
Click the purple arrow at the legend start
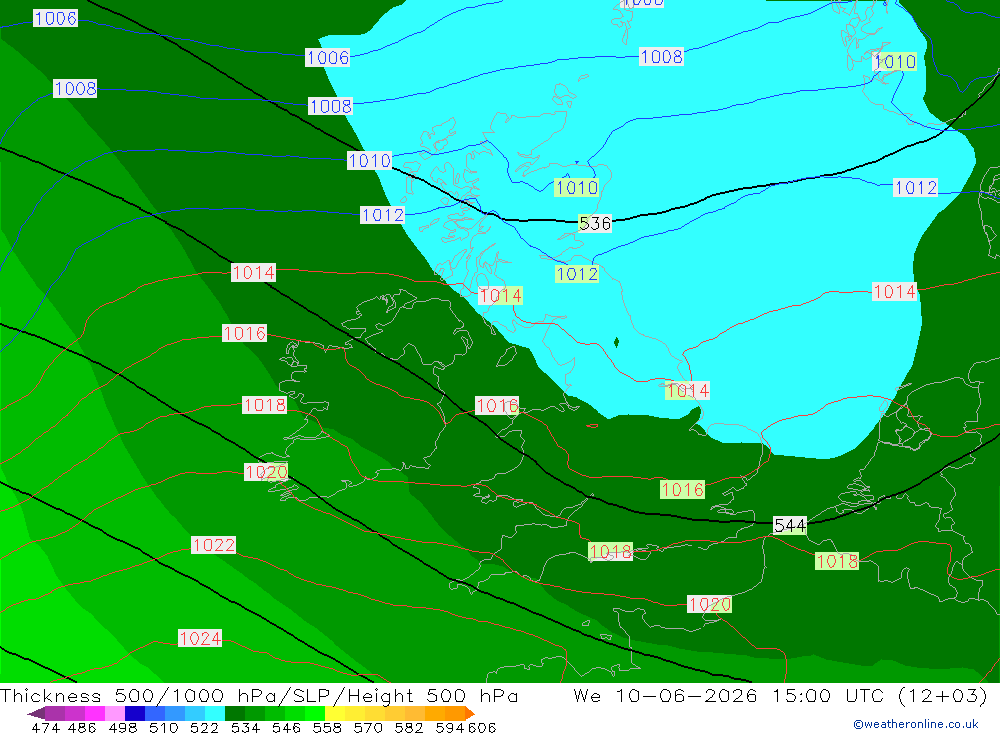pyautogui.click(x=36, y=713)
